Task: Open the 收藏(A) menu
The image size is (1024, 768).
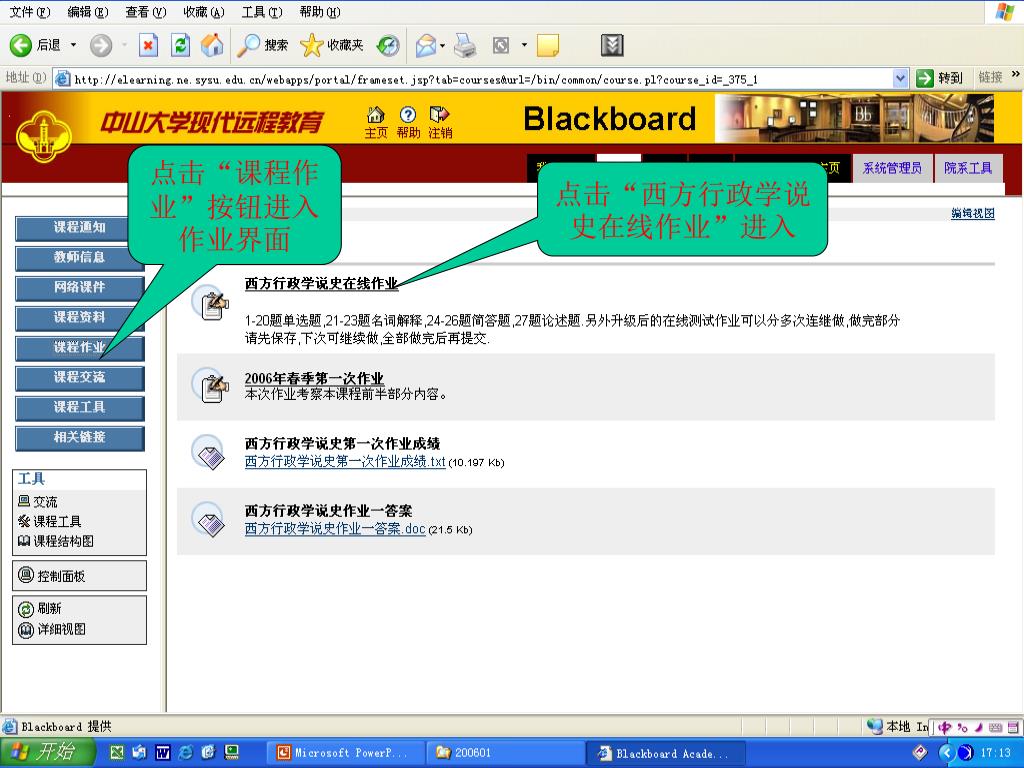Action: 204,12
